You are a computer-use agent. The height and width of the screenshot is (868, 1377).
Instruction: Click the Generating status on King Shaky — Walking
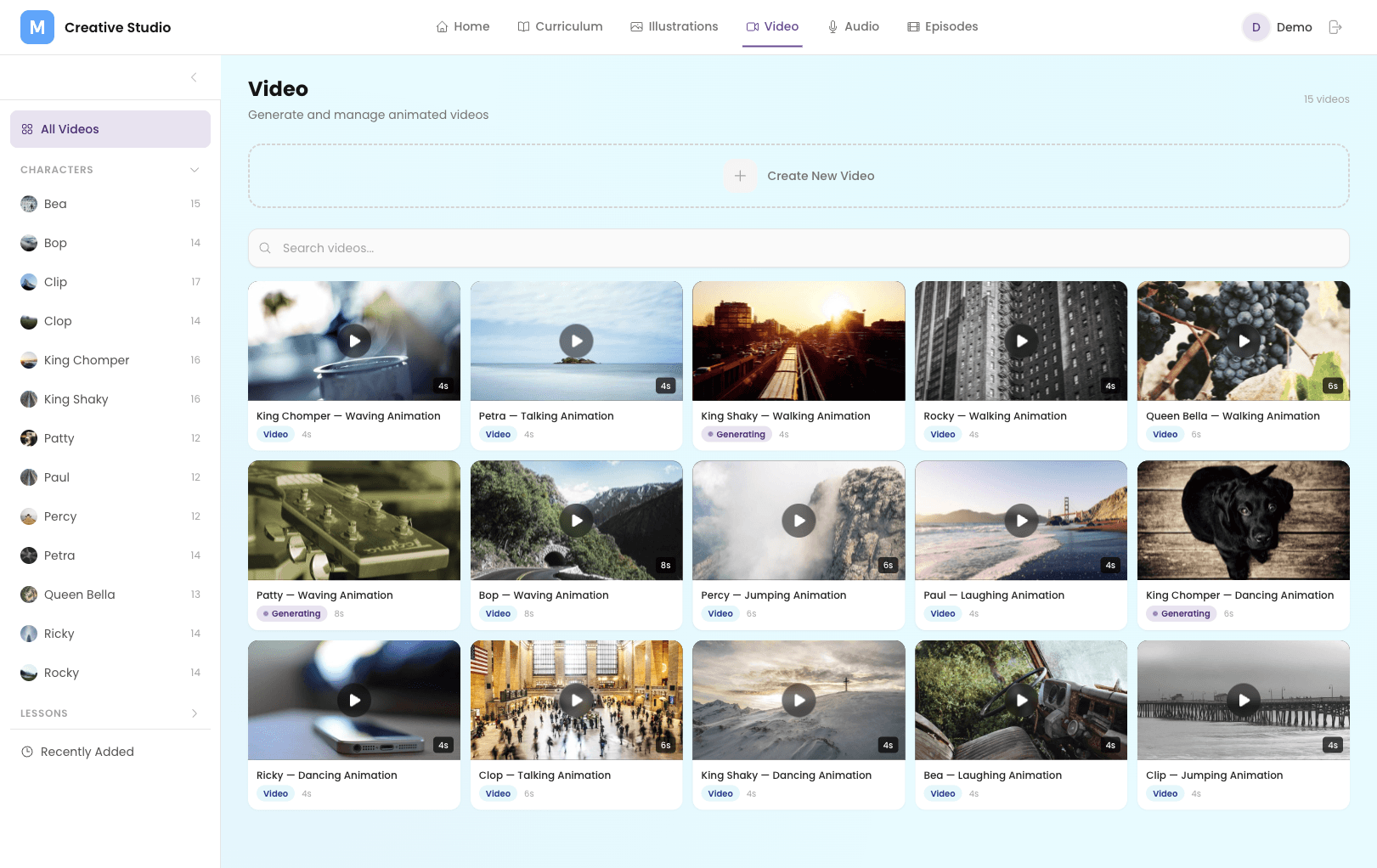point(736,434)
